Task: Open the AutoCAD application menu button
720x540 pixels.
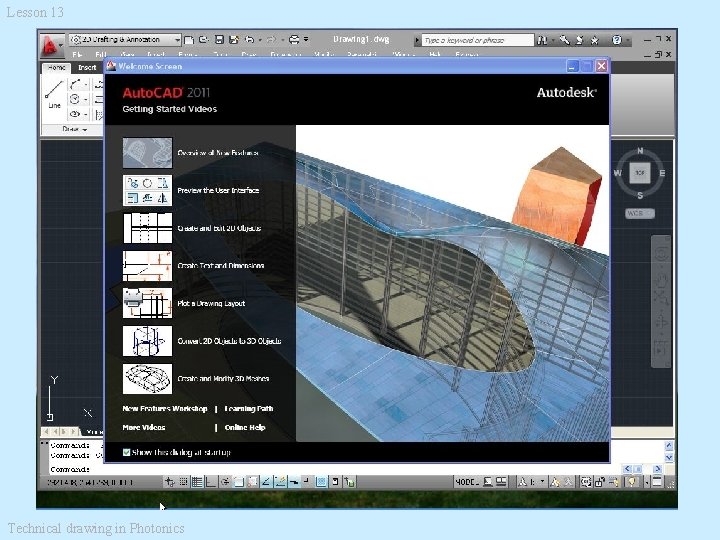Action: [x=51, y=45]
